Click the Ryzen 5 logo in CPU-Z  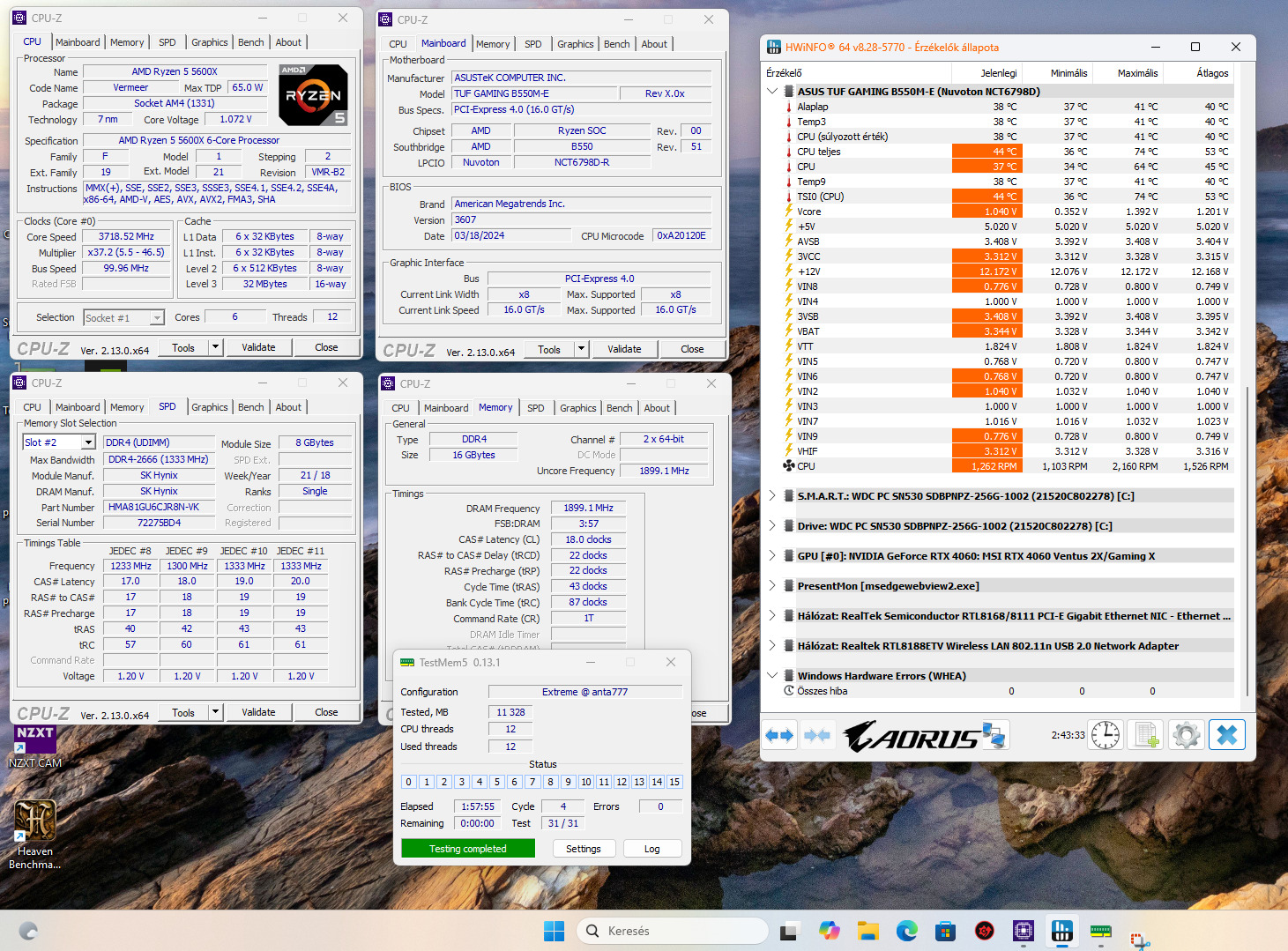pyautogui.click(x=313, y=94)
